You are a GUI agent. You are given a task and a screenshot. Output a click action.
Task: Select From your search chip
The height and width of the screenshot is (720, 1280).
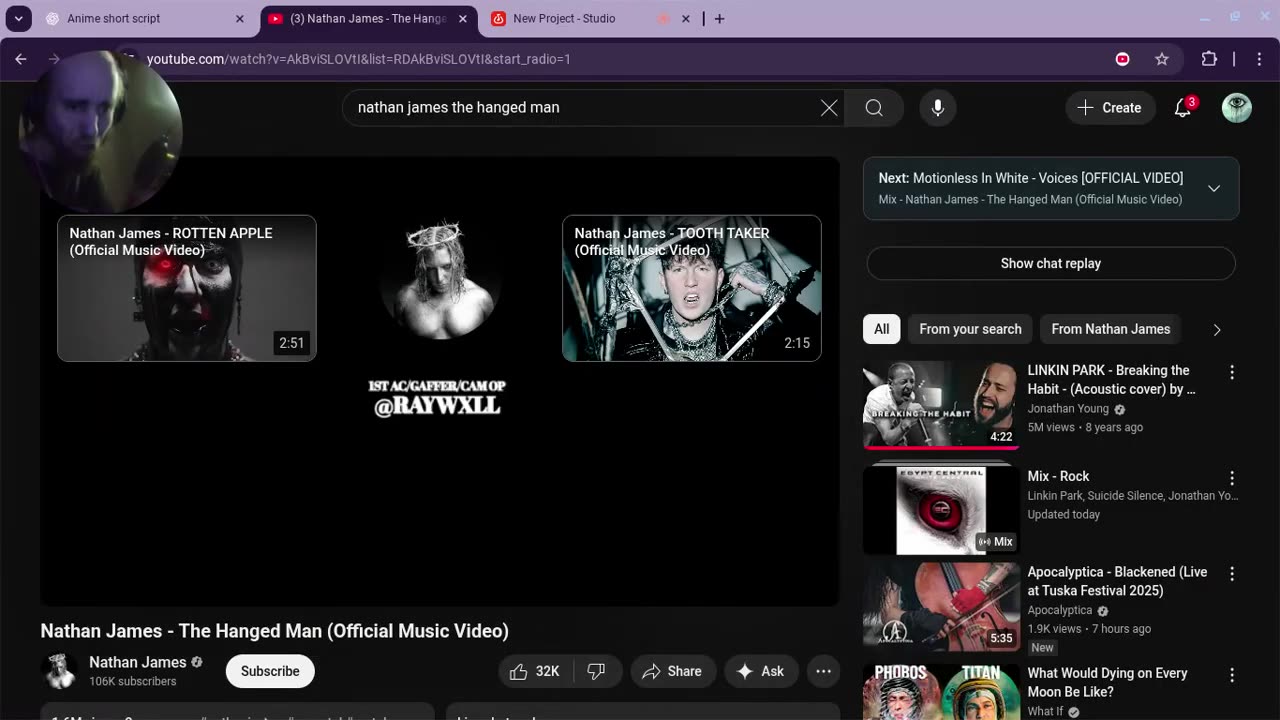point(970,329)
